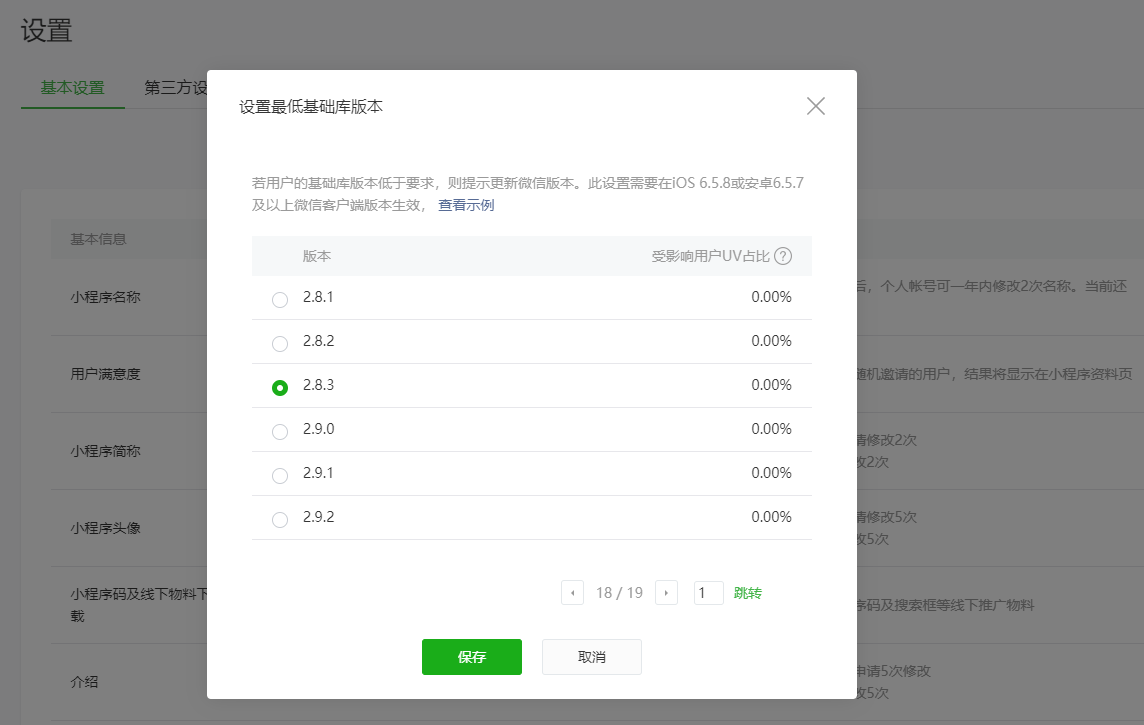Screen dimensions: 1144x725
Task: Click the 小程序简称 row label
Action: [x=105, y=451]
